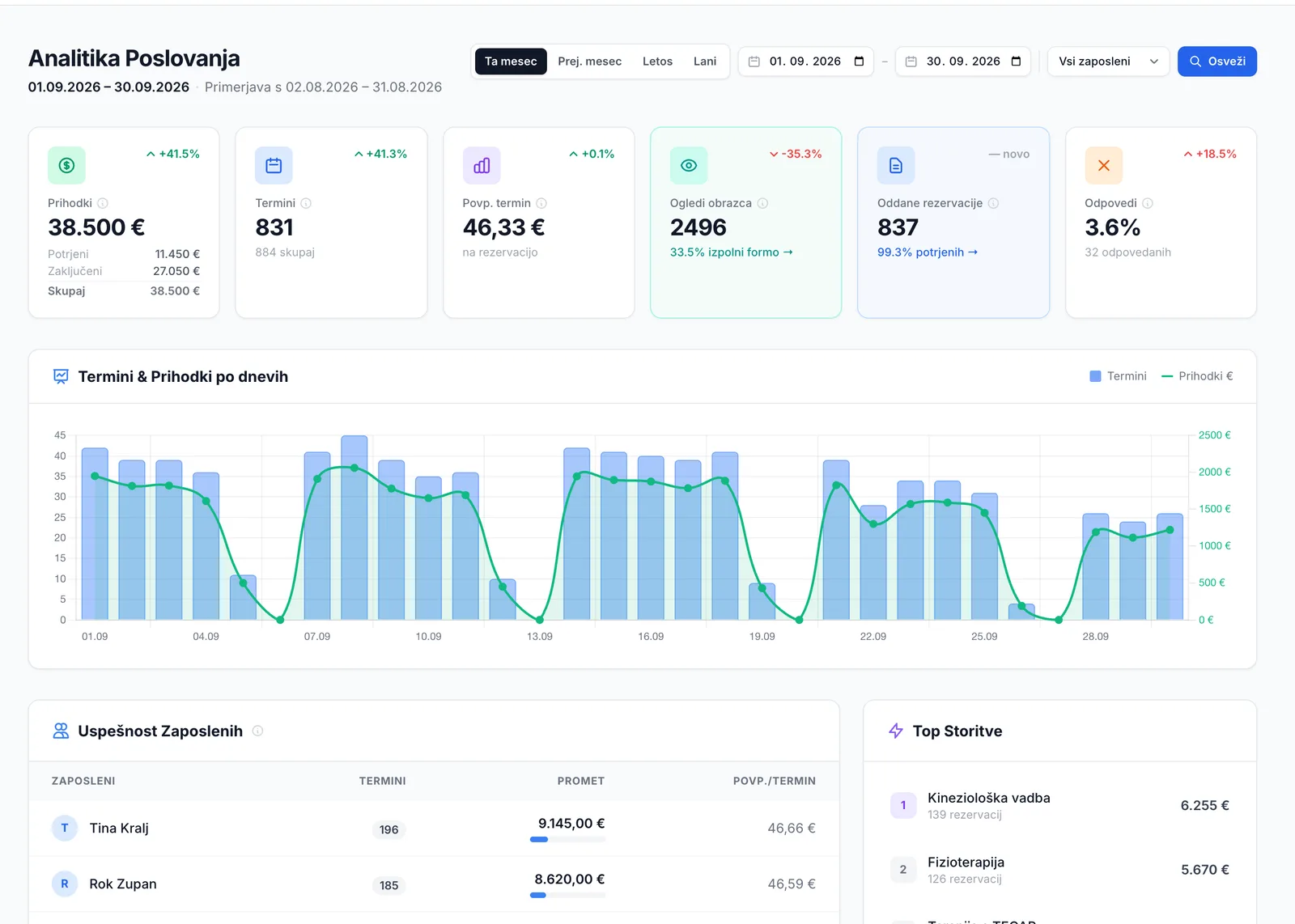
Task: Click info icon next to Uspešnost Zaposlenih
Action: 257,731
